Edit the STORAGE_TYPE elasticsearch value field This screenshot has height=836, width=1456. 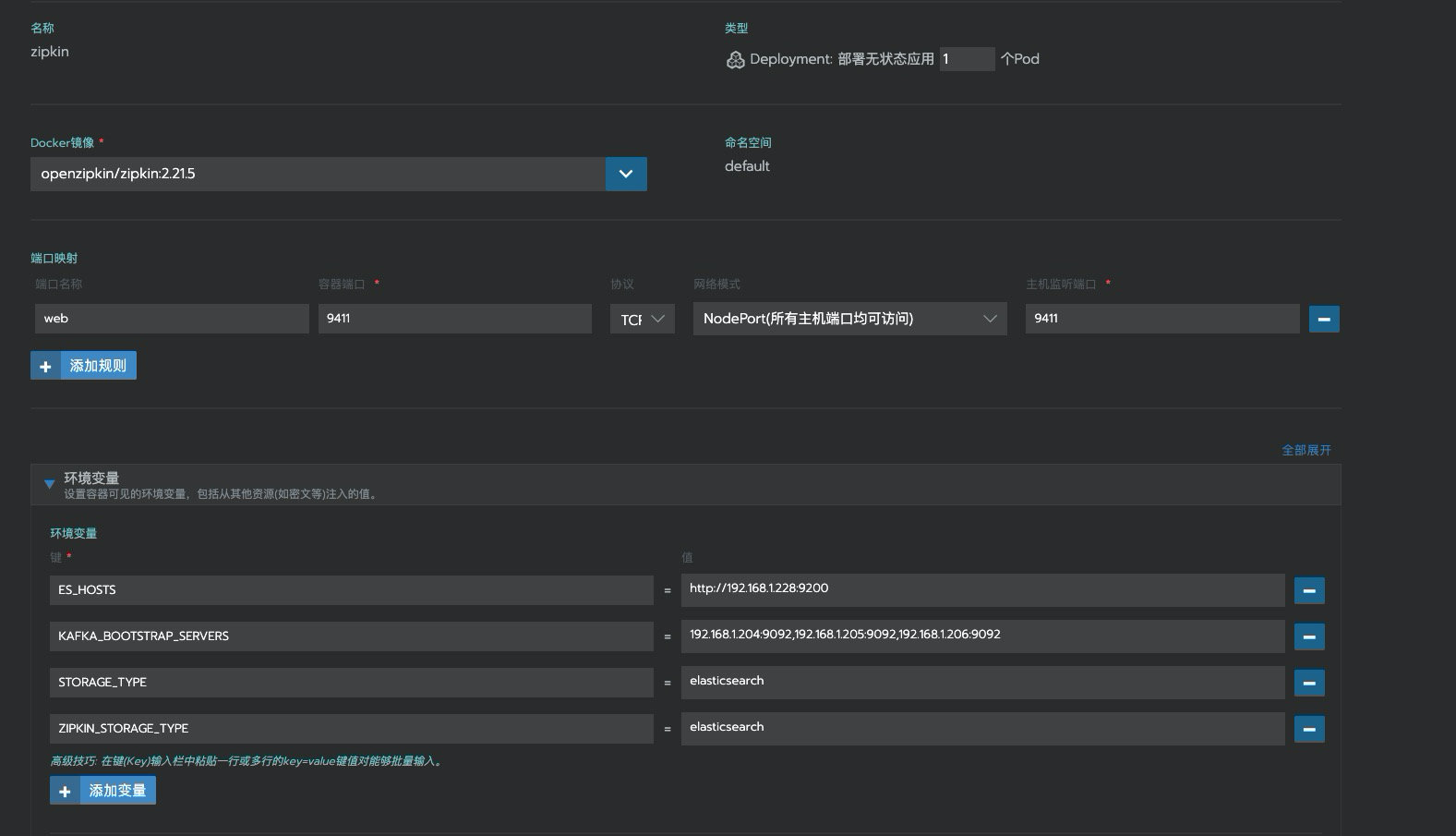[983, 683]
